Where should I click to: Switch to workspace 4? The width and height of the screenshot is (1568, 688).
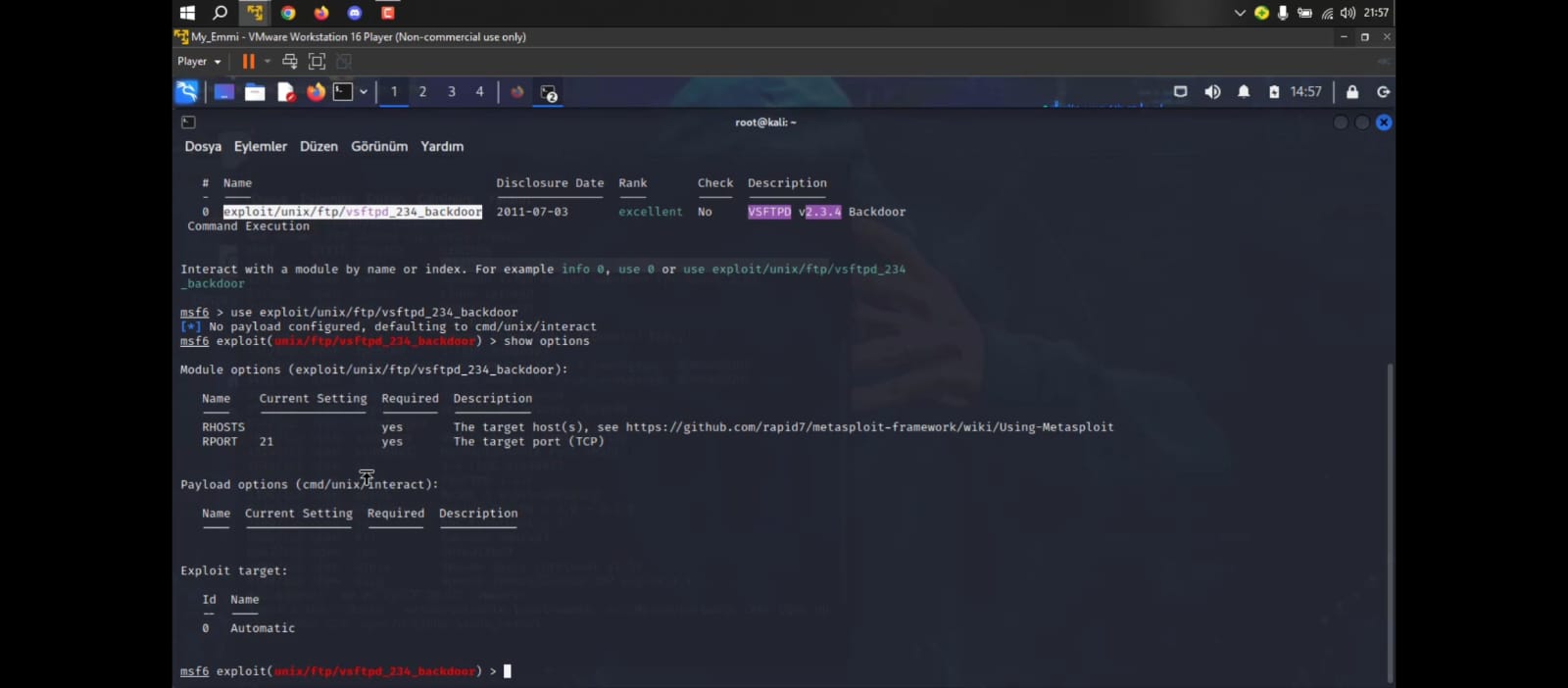[x=479, y=91]
